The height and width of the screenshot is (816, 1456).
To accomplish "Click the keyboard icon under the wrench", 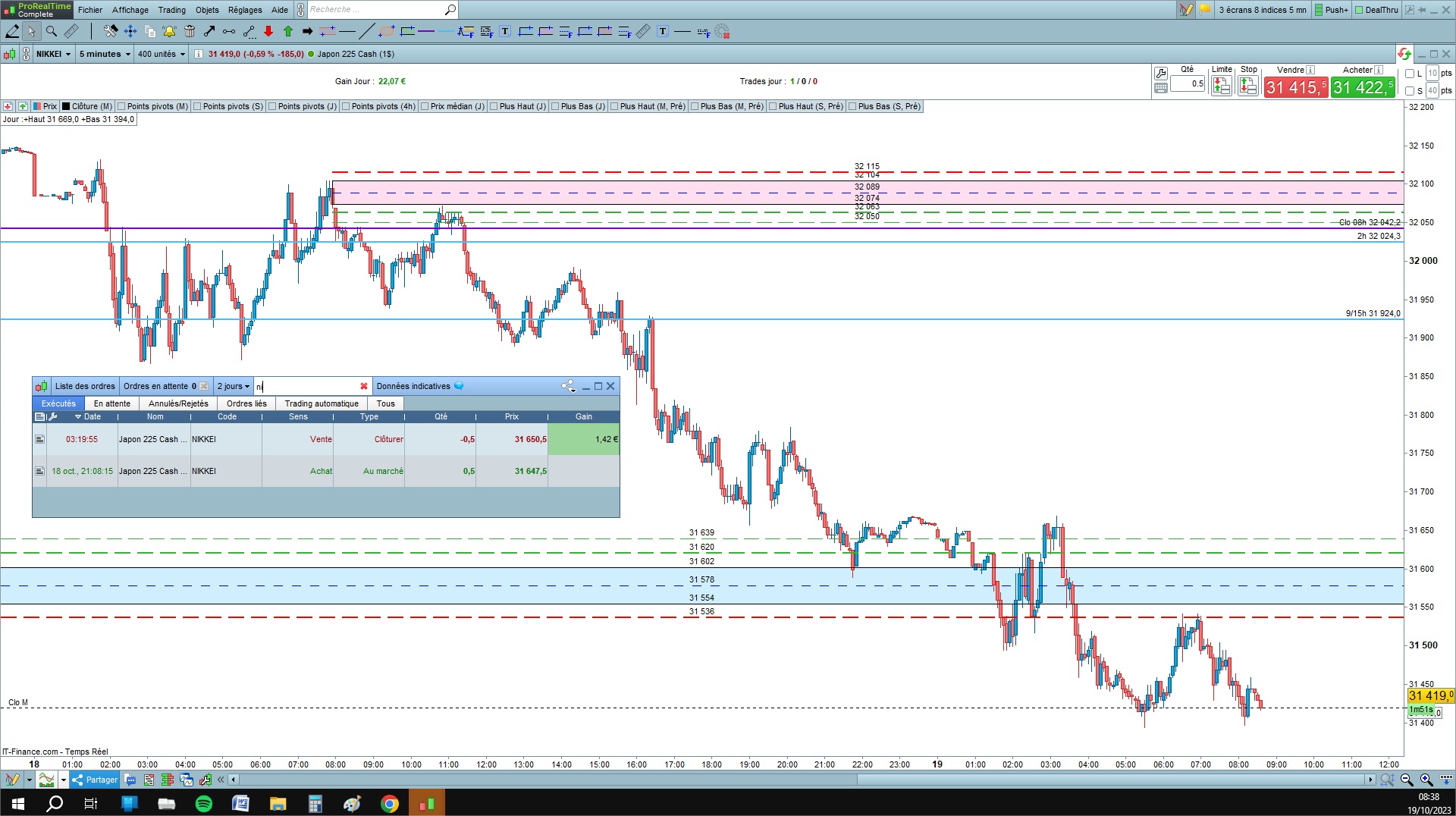I will pos(1160,88).
